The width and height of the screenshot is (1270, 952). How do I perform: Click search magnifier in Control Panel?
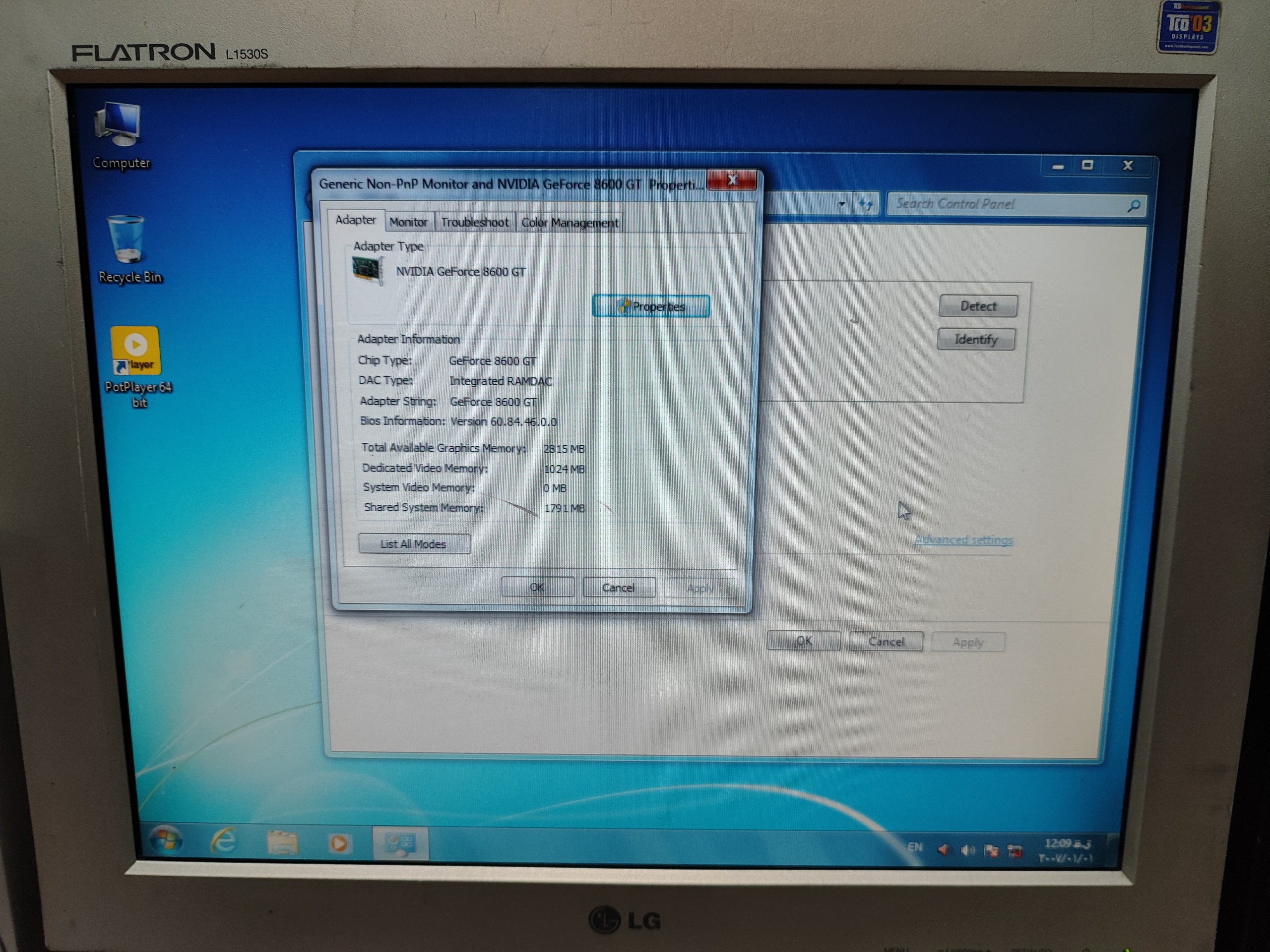[x=1134, y=205]
